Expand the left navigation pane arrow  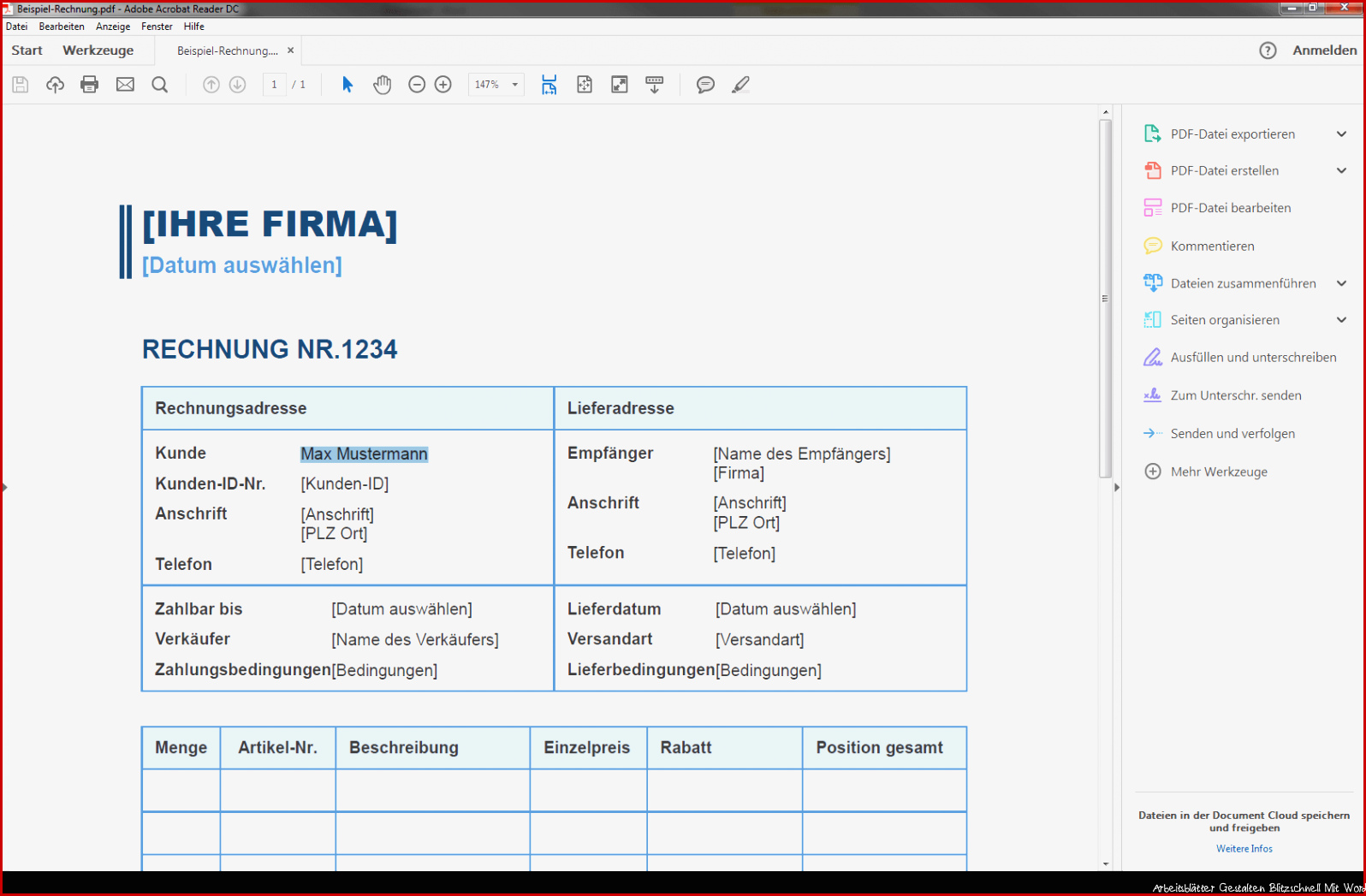[4, 488]
